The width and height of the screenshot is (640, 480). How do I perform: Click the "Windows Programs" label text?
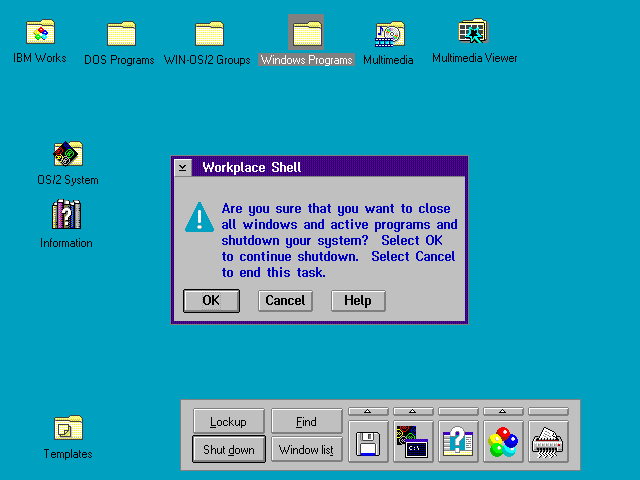point(307,60)
